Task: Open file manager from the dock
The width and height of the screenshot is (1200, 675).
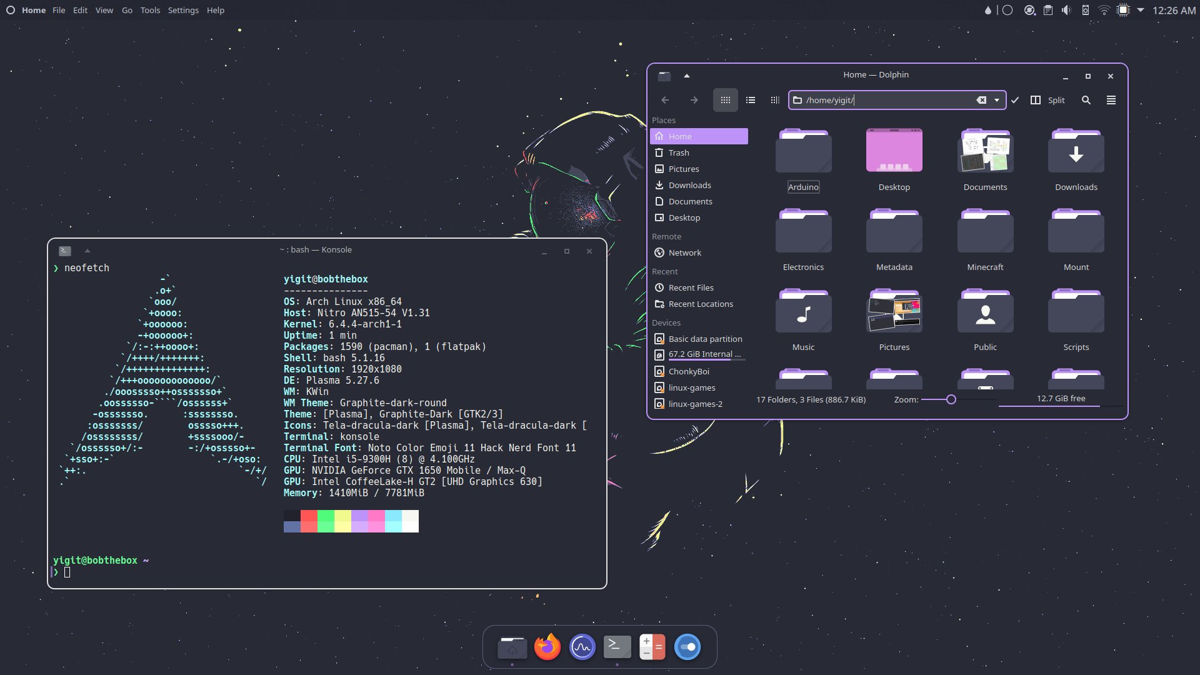Action: click(x=512, y=647)
